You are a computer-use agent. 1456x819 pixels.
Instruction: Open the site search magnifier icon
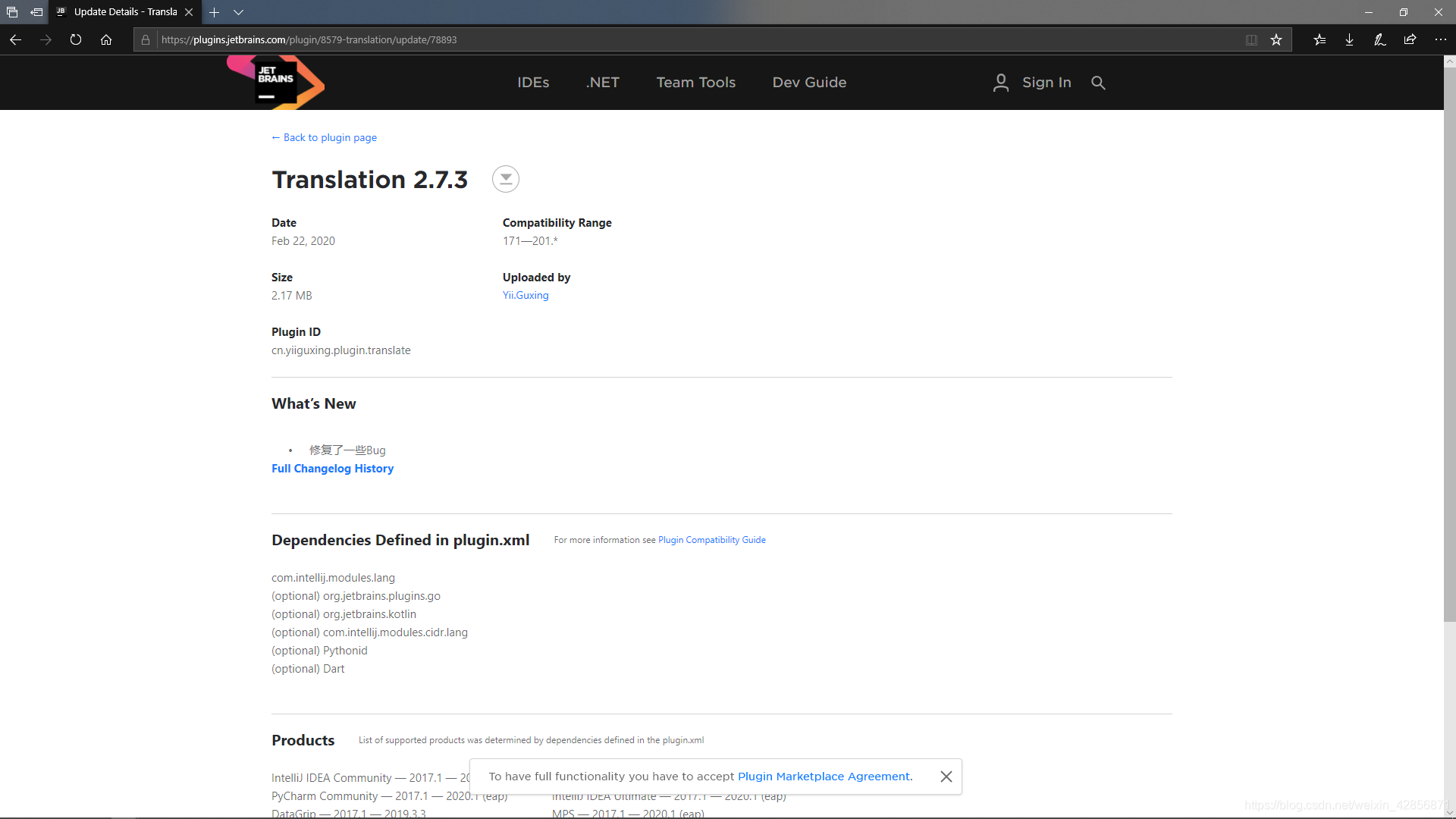tap(1098, 83)
